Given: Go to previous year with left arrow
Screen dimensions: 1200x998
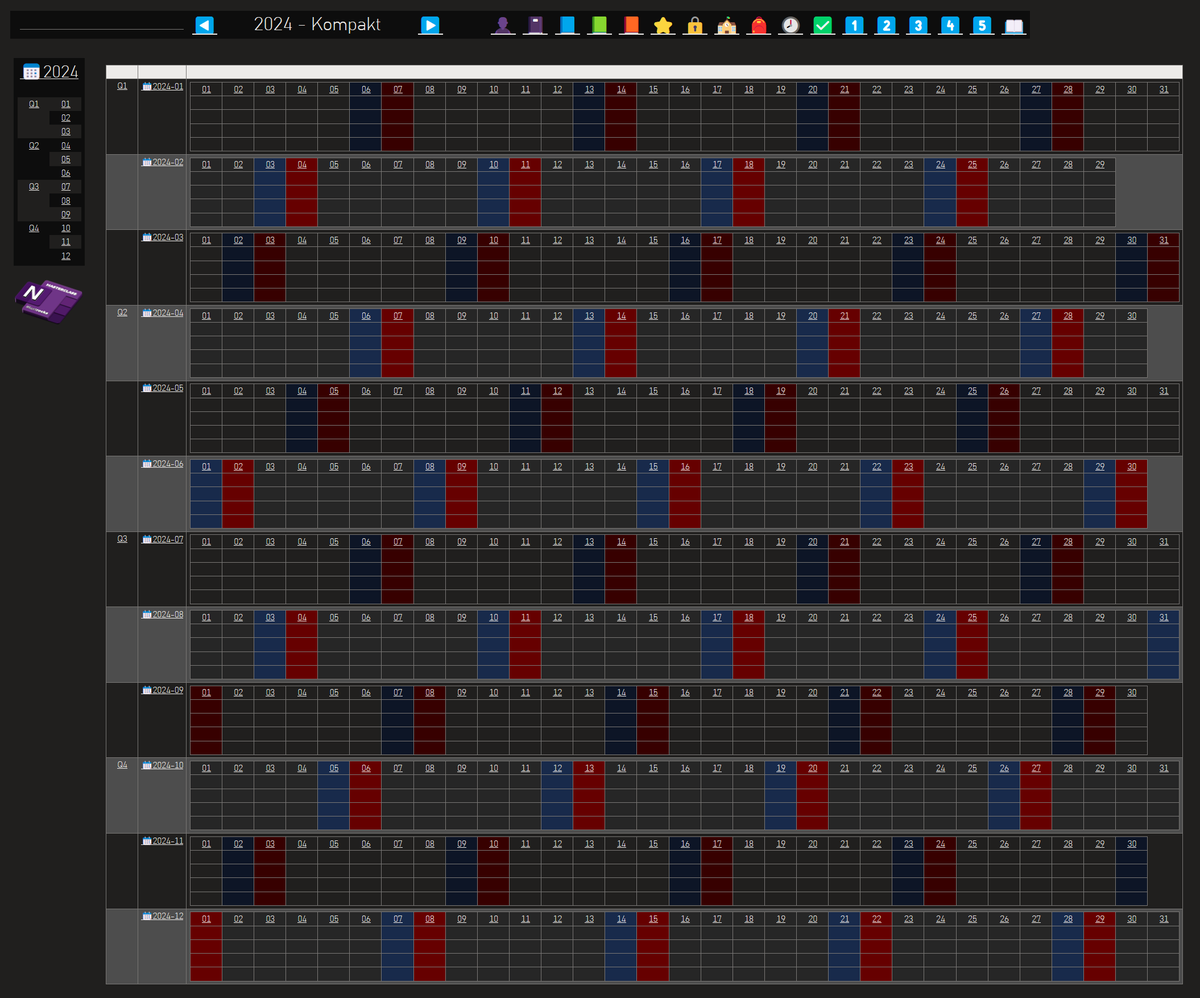Looking at the screenshot, I should pos(204,25).
